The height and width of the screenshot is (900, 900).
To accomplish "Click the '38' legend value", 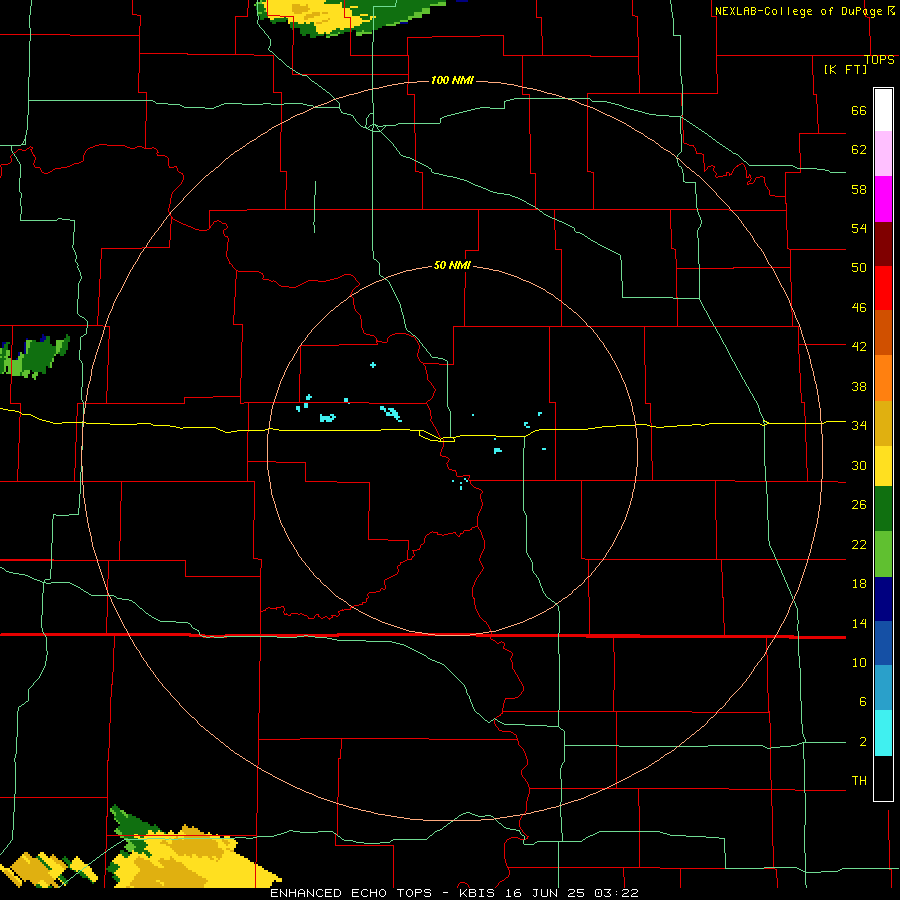I will (x=859, y=386).
